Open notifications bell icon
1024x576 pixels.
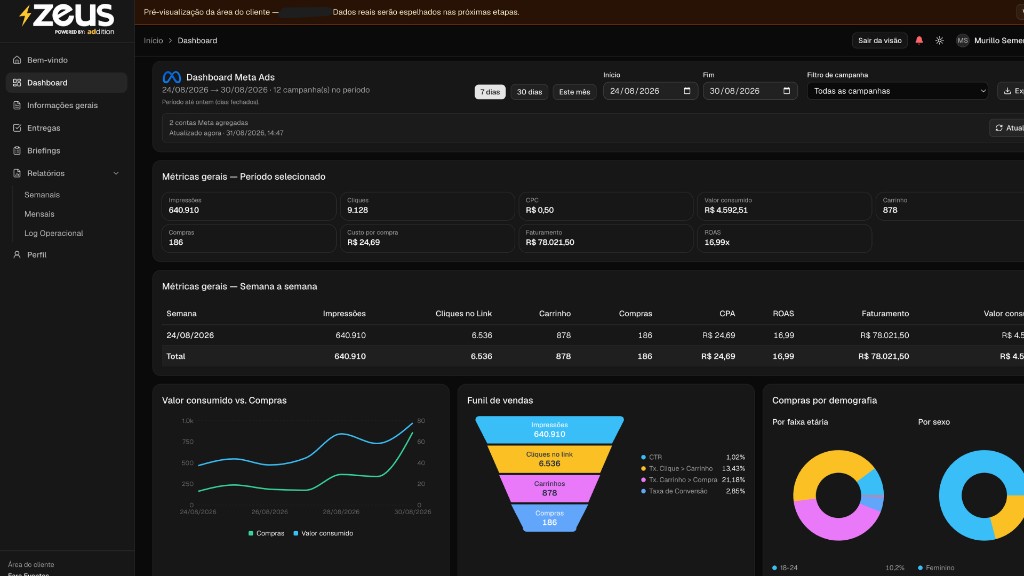[x=919, y=40]
